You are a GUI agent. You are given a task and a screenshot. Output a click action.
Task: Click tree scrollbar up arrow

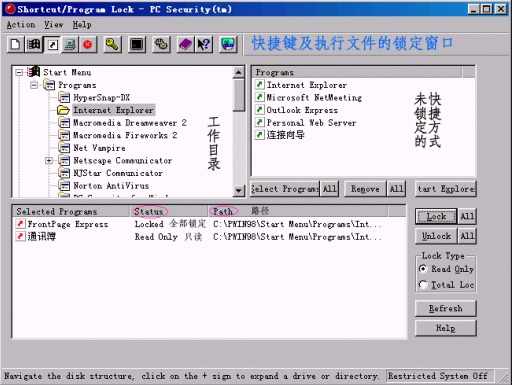tap(239, 72)
